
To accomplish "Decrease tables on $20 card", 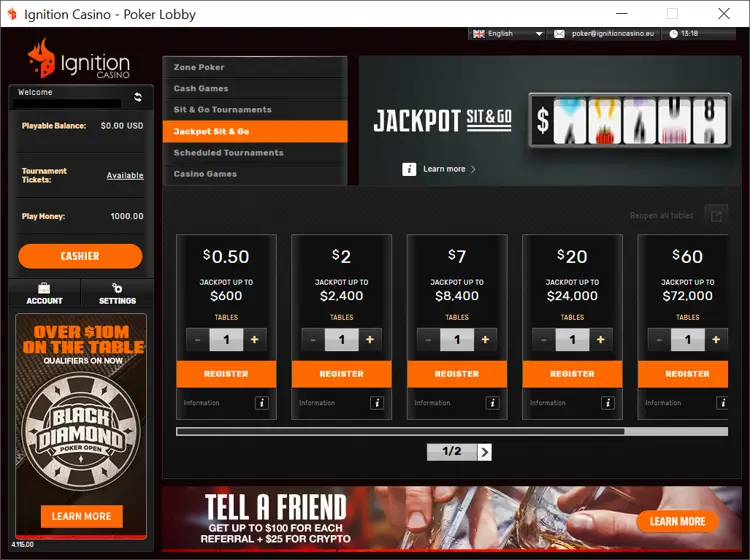I will pyautogui.click(x=543, y=340).
